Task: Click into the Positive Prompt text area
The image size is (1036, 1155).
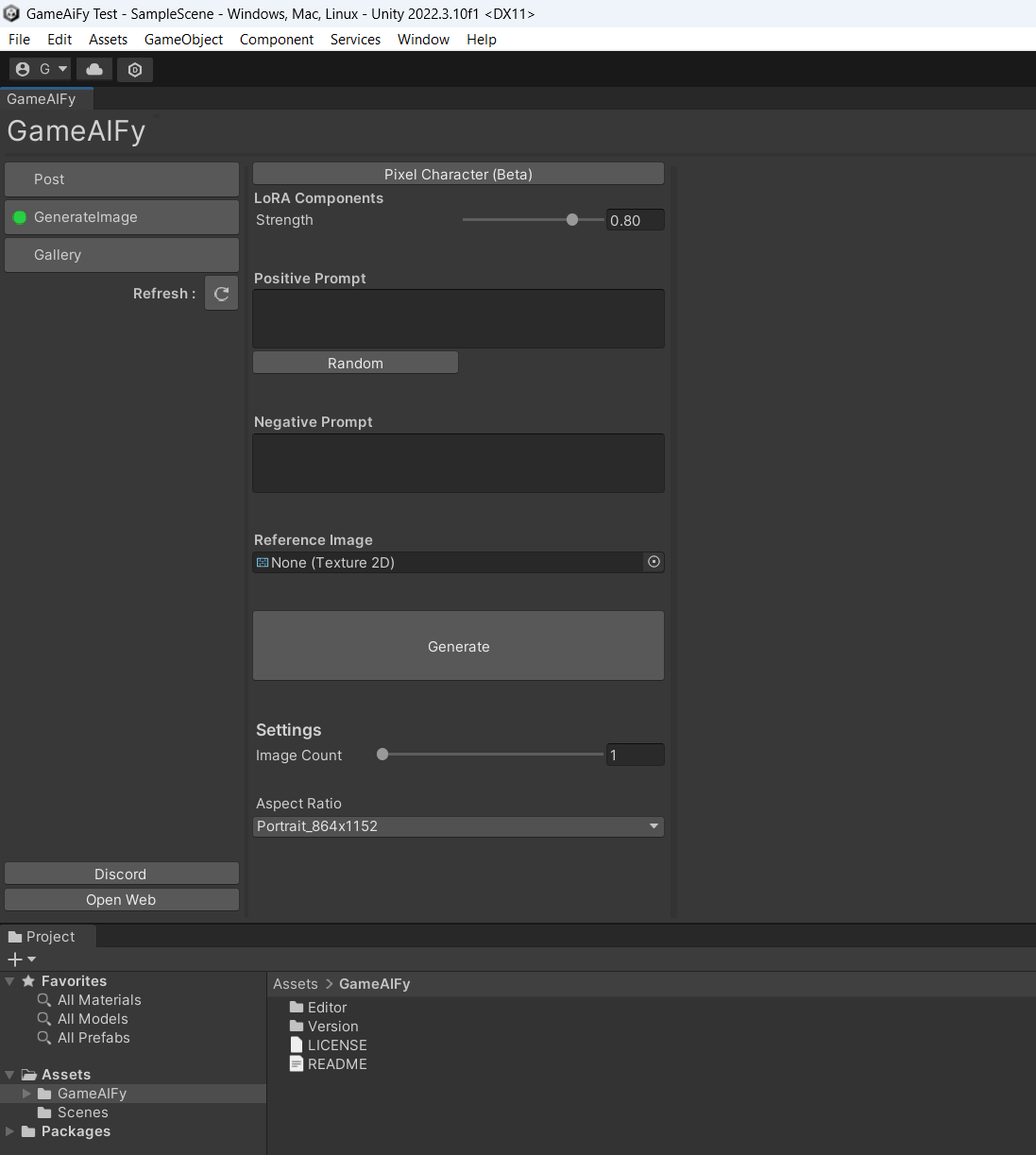Action: 458,318
